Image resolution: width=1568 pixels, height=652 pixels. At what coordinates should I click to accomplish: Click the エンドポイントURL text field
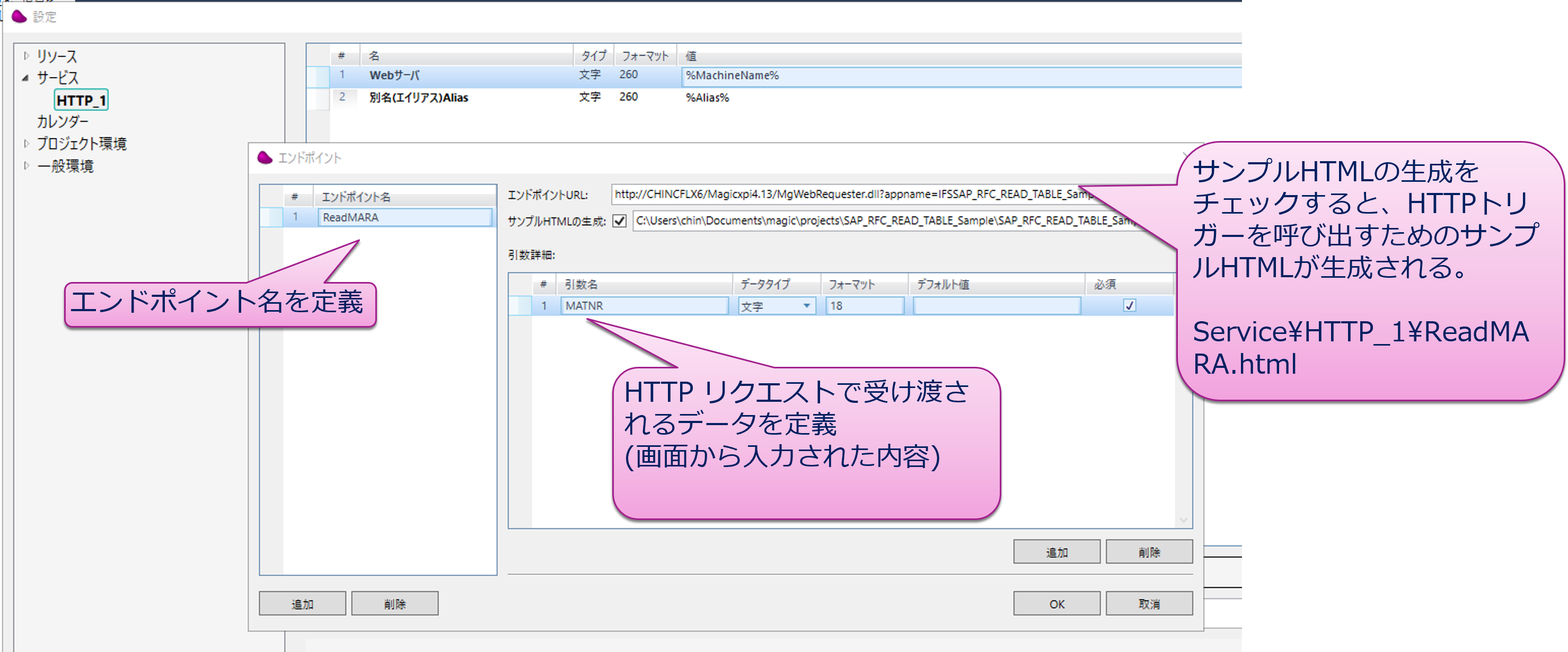coord(852,194)
